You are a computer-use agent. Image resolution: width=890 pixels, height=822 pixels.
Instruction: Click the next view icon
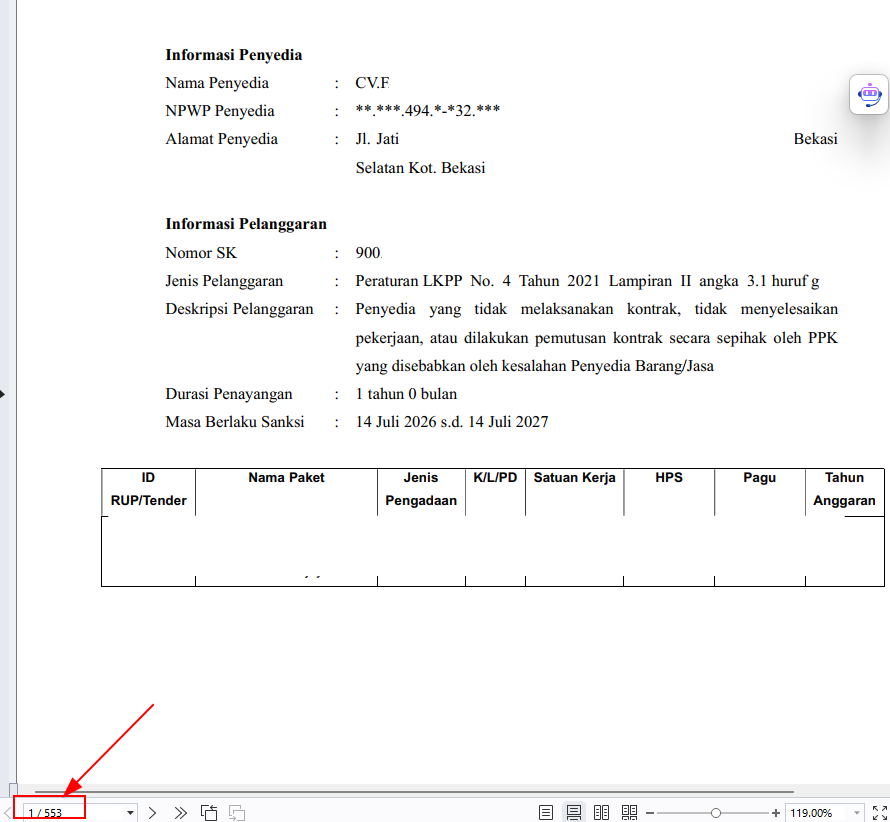click(237, 813)
